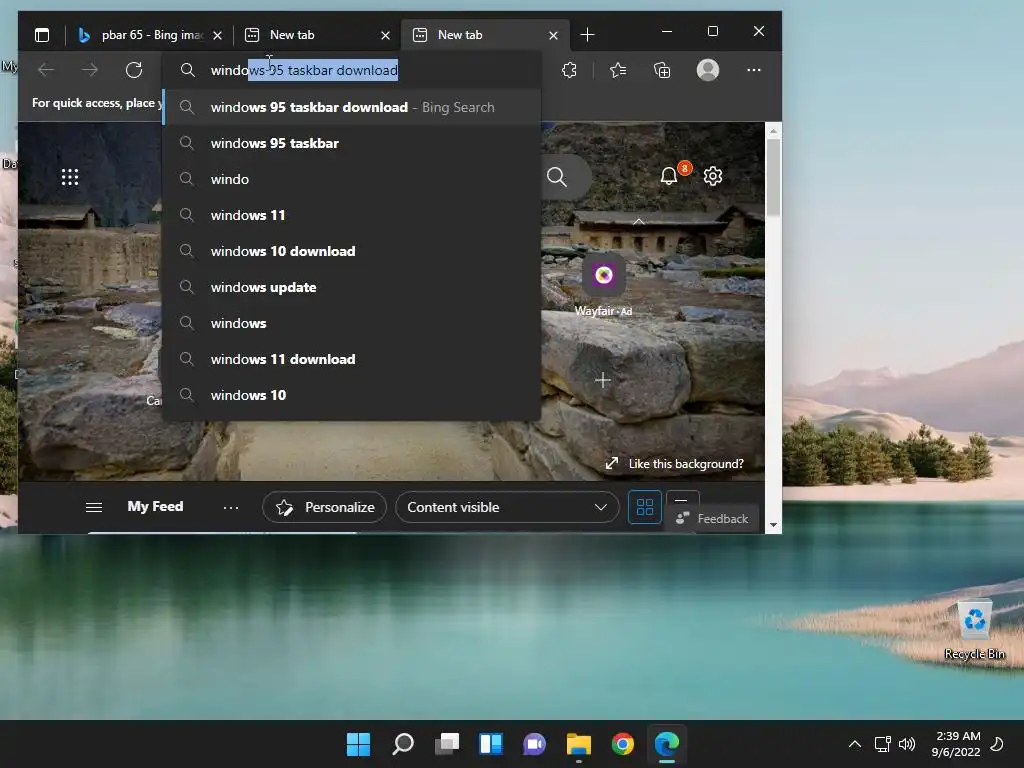Click the page search magnifier button
The image size is (1024, 768).
coord(557,177)
